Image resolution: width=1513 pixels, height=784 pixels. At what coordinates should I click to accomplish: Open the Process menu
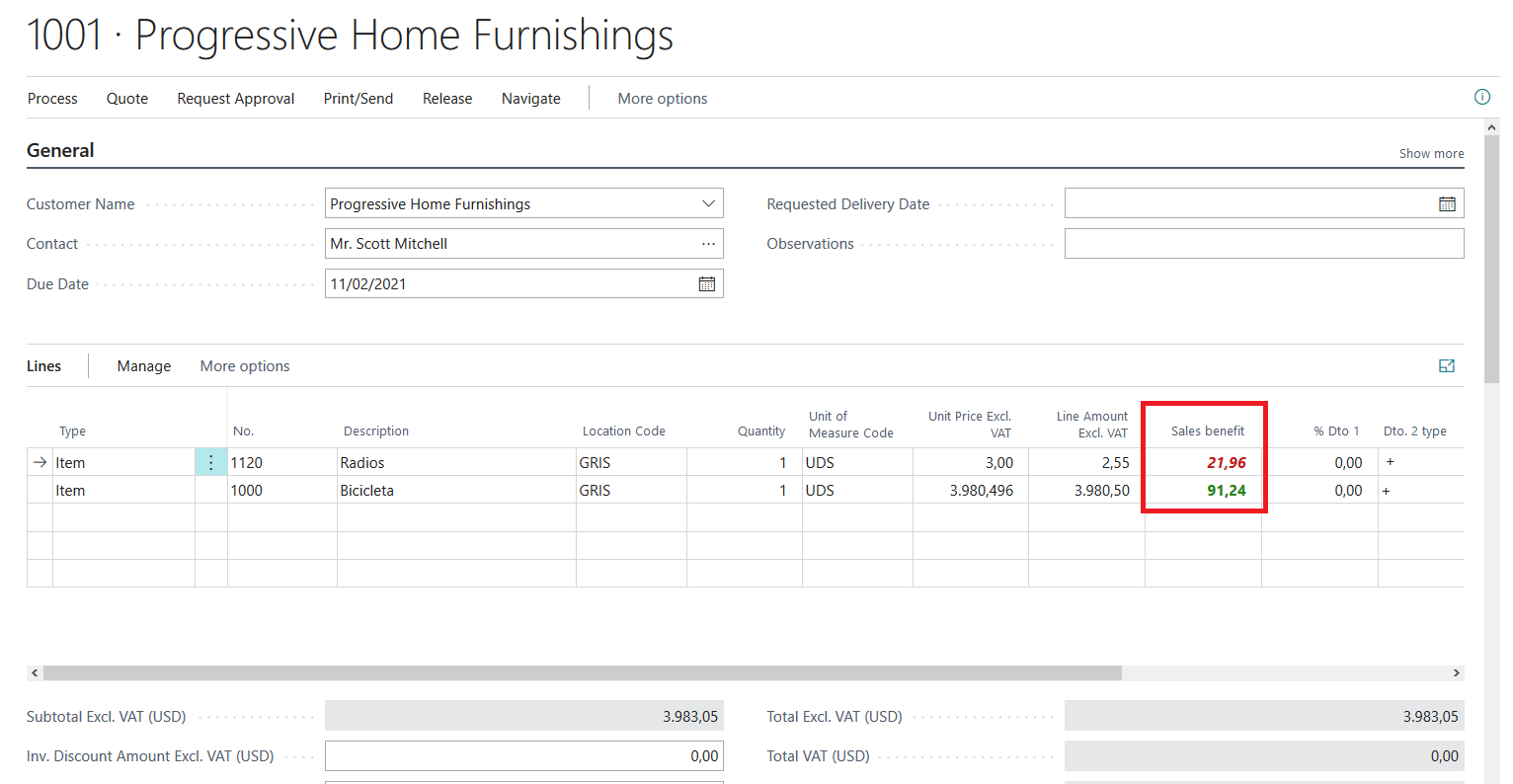(52, 99)
